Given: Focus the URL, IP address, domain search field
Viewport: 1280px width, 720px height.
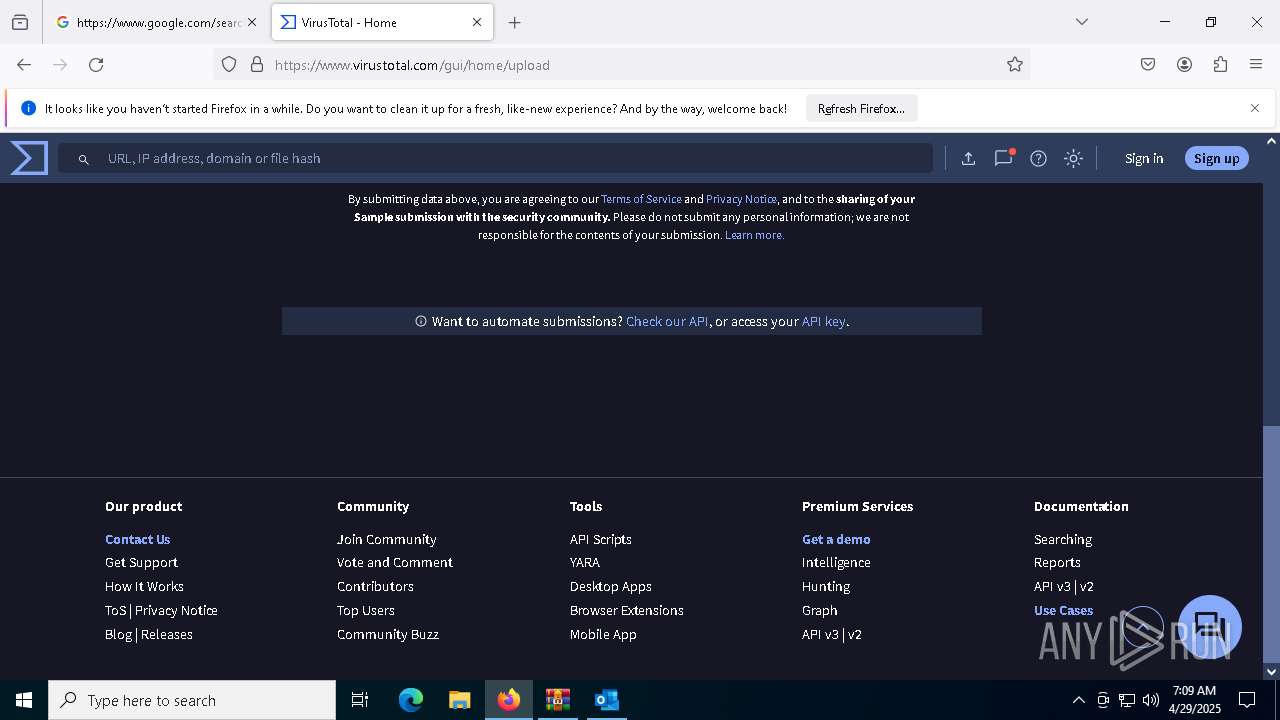Looking at the screenshot, I should [495, 158].
